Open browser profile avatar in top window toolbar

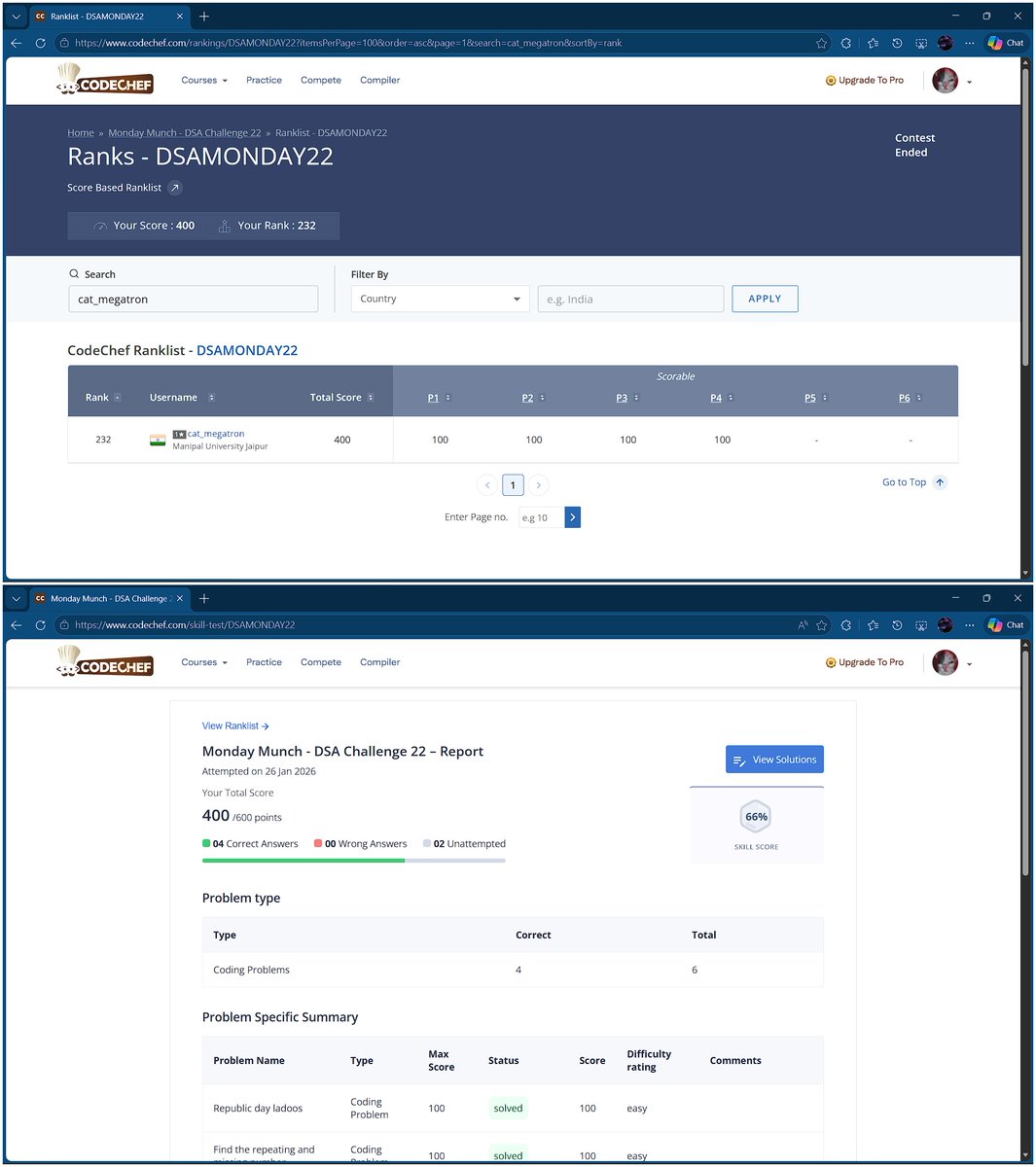coord(946,43)
